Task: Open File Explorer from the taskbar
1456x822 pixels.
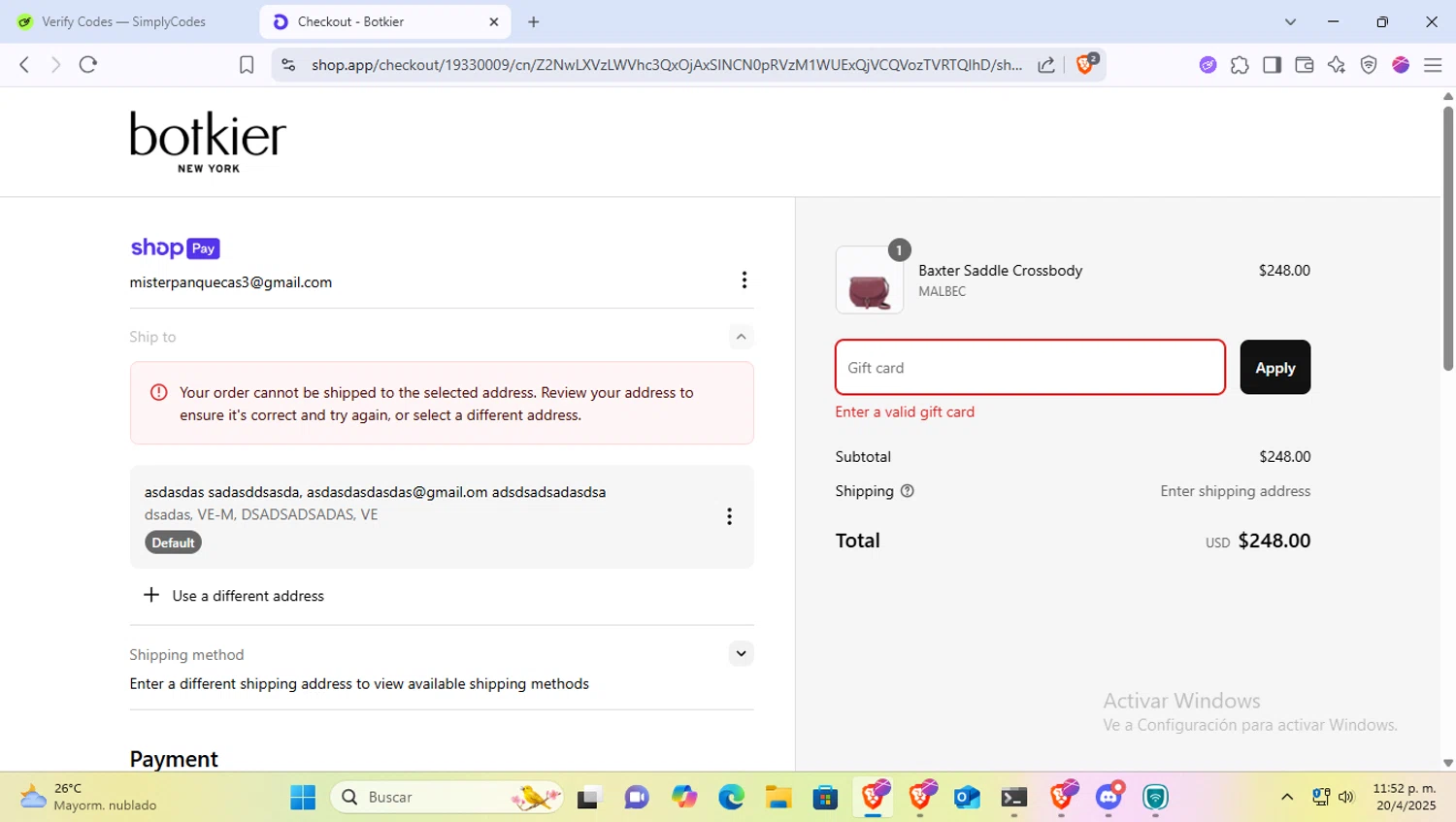Action: pyautogui.click(x=778, y=797)
